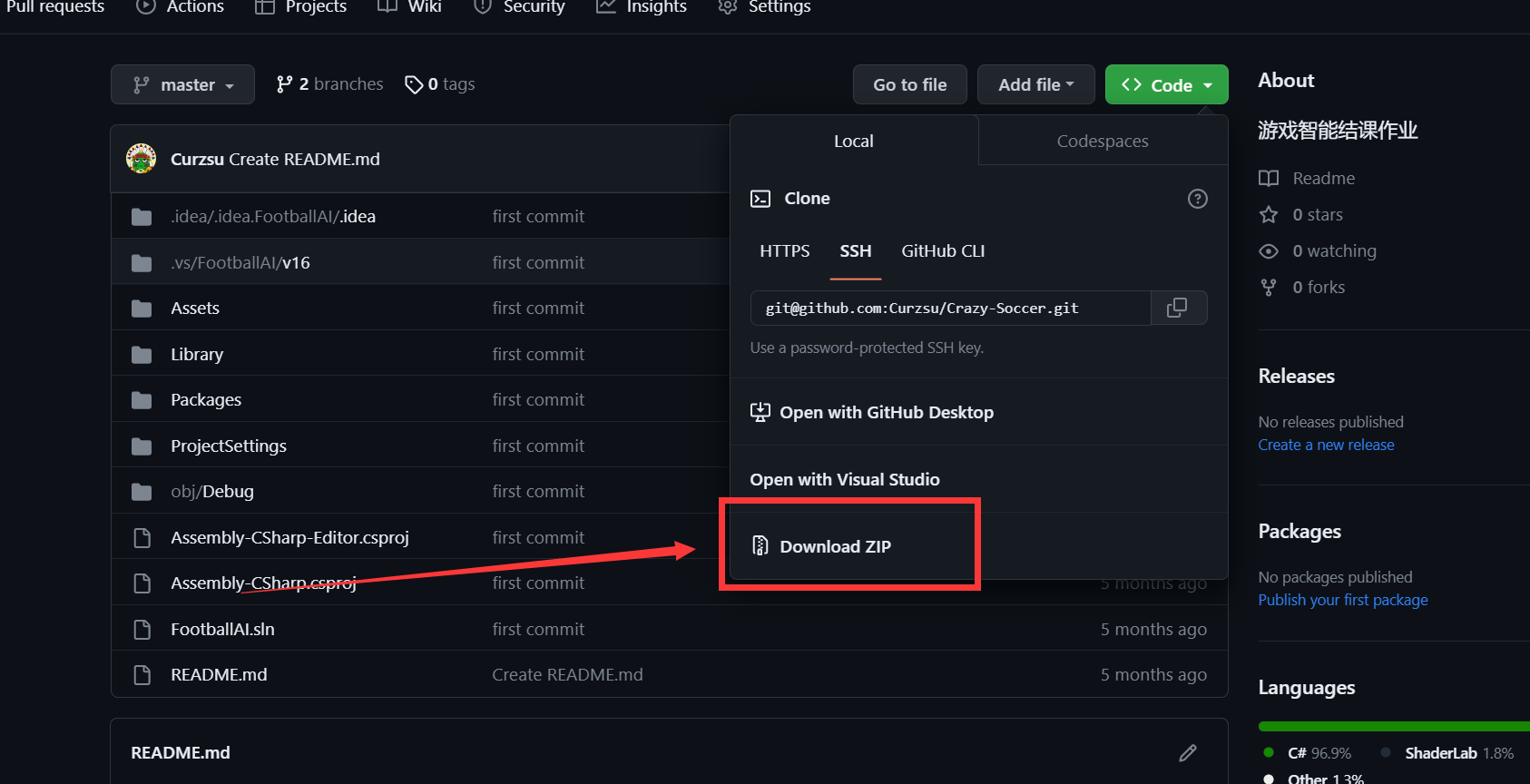Select the SSH clone option
Image resolution: width=1530 pixels, height=784 pixels.
pyautogui.click(x=856, y=251)
